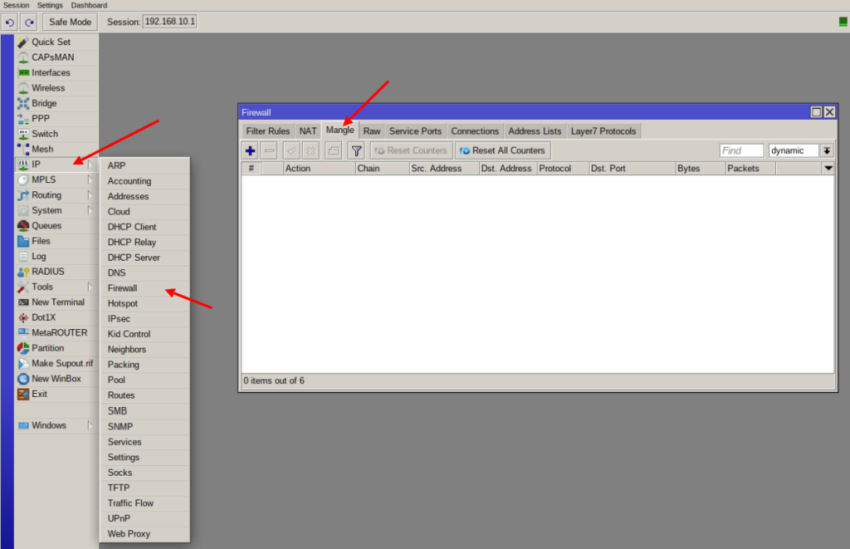Sort by Chain column header
The image size is (850, 549).
point(382,169)
